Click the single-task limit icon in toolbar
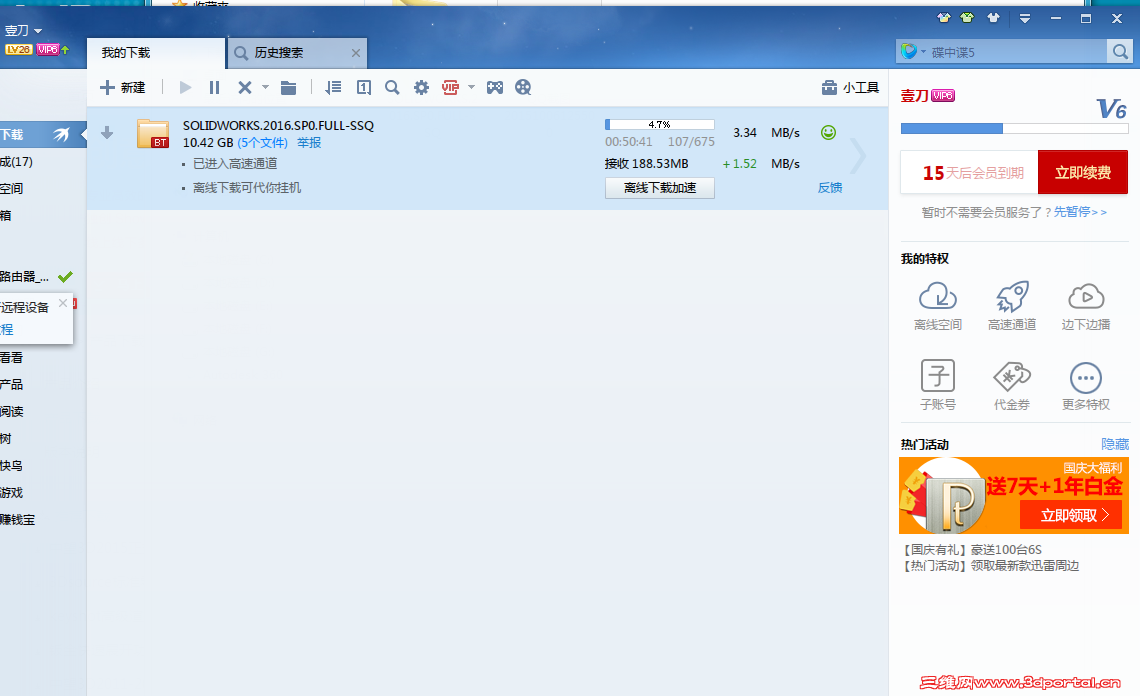Image resolution: width=1140 pixels, height=696 pixels. [x=364, y=88]
